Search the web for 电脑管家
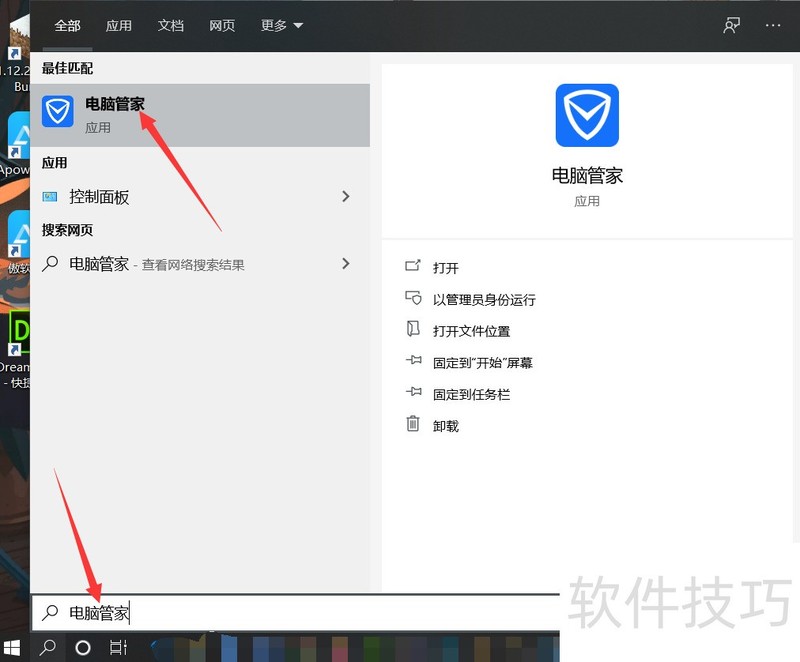The width and height of the screenshot is (800, 662). pos(200,264)
